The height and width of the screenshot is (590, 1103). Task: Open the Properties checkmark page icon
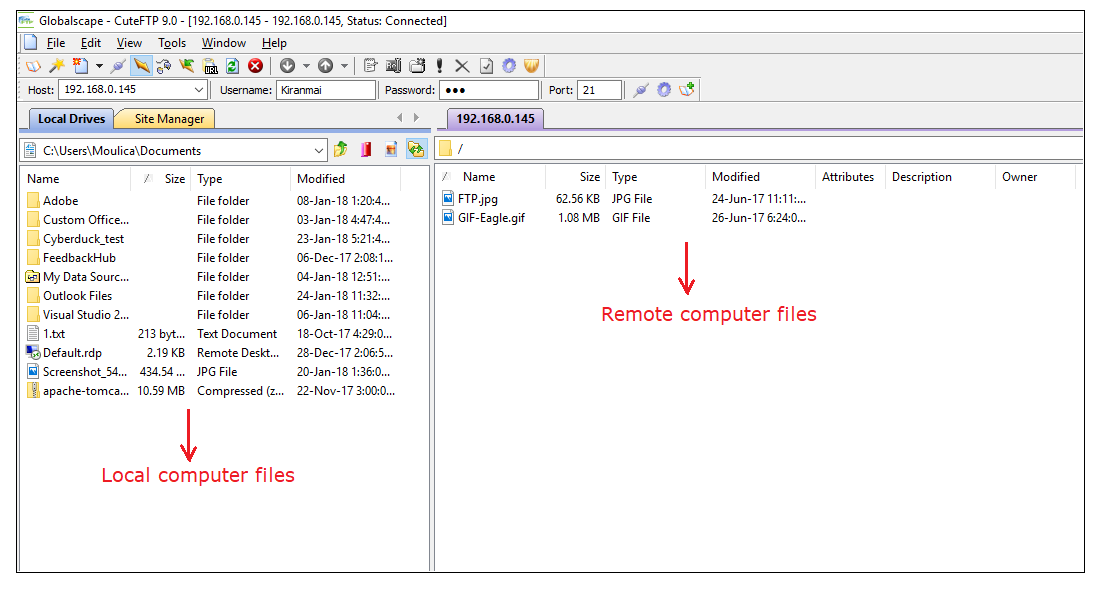pyautogui.click(x=486, y=66)
